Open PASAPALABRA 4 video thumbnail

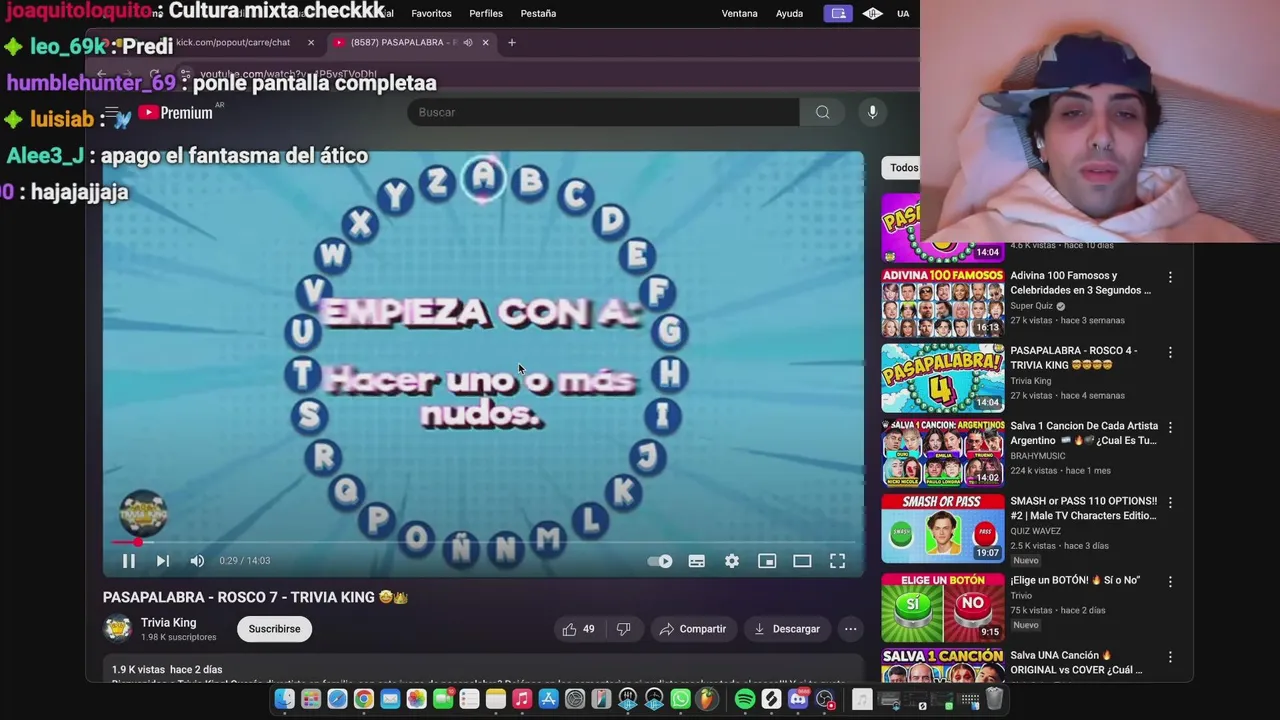pos(942,378)
